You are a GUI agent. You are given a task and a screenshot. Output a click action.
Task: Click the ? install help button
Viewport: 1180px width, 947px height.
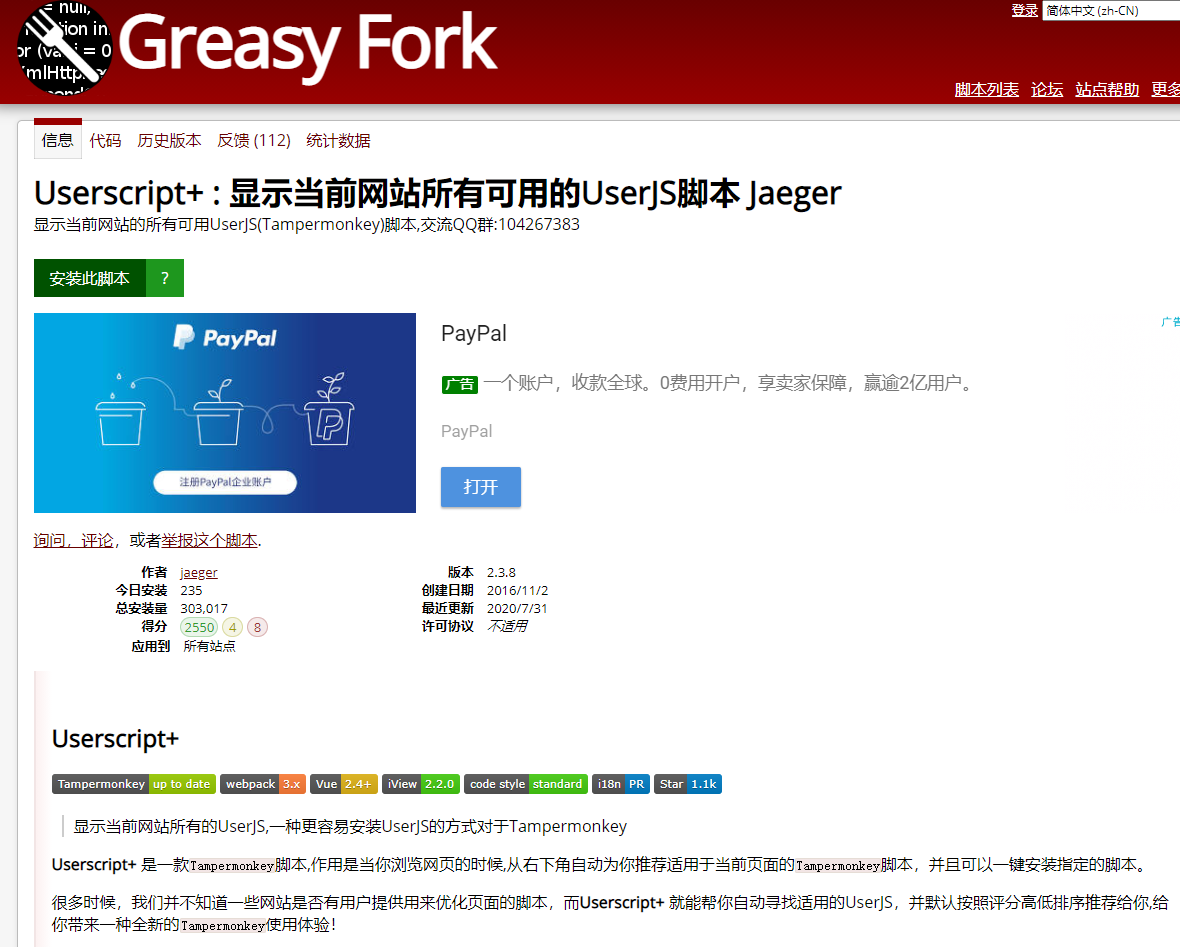[x=165, y=278]
